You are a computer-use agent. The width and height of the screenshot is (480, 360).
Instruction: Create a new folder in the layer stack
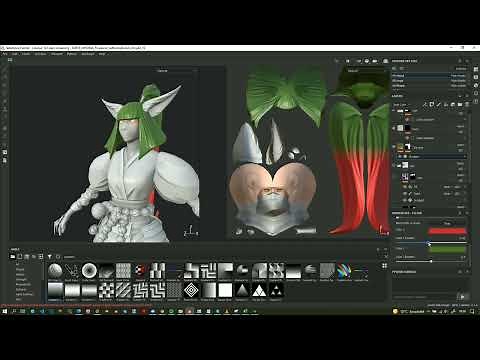click(460, 104)
